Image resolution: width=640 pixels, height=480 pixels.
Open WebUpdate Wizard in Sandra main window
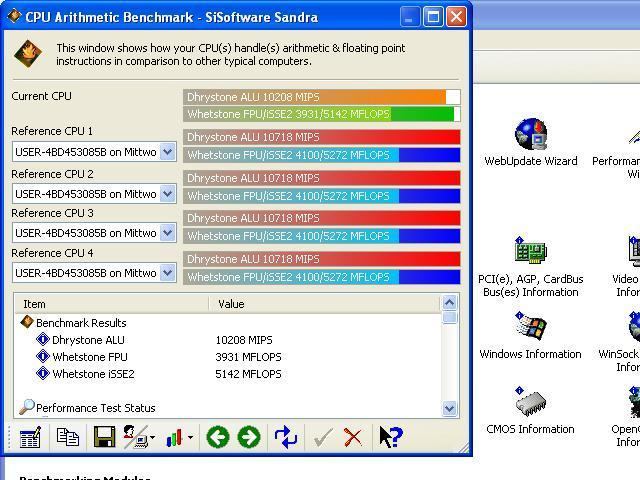531,142
